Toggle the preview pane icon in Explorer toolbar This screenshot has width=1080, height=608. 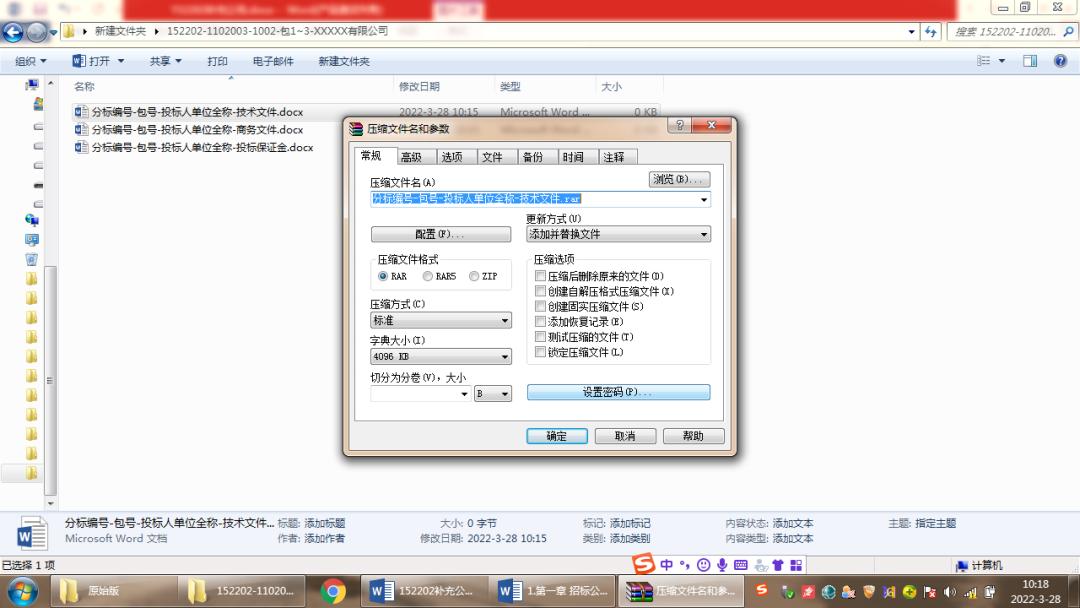pos(1030,61)
